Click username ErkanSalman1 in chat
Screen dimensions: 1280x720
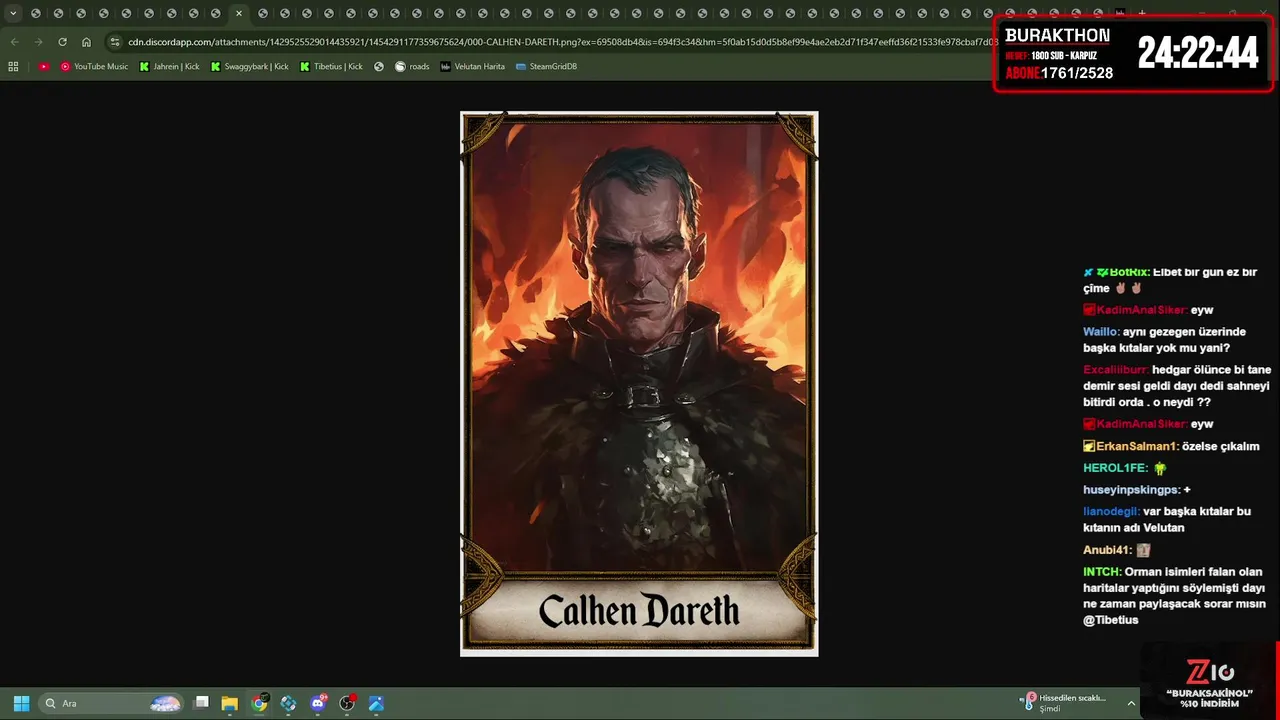tap(1138, 446)
